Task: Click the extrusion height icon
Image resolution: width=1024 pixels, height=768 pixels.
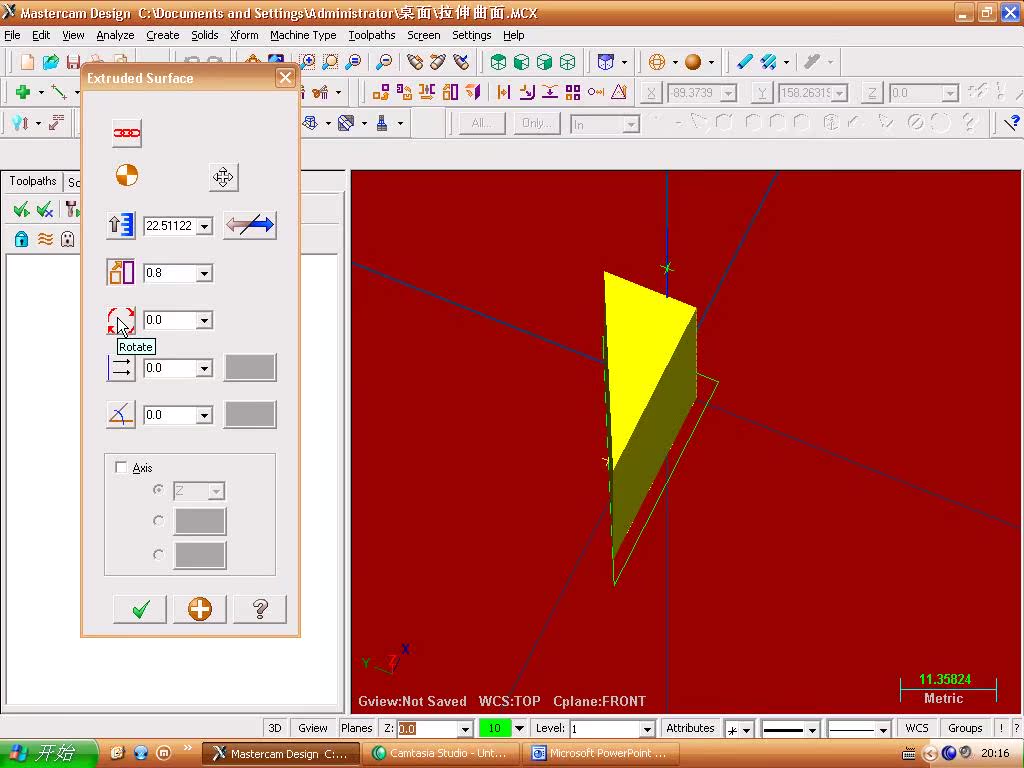Action: click(121, 225)
